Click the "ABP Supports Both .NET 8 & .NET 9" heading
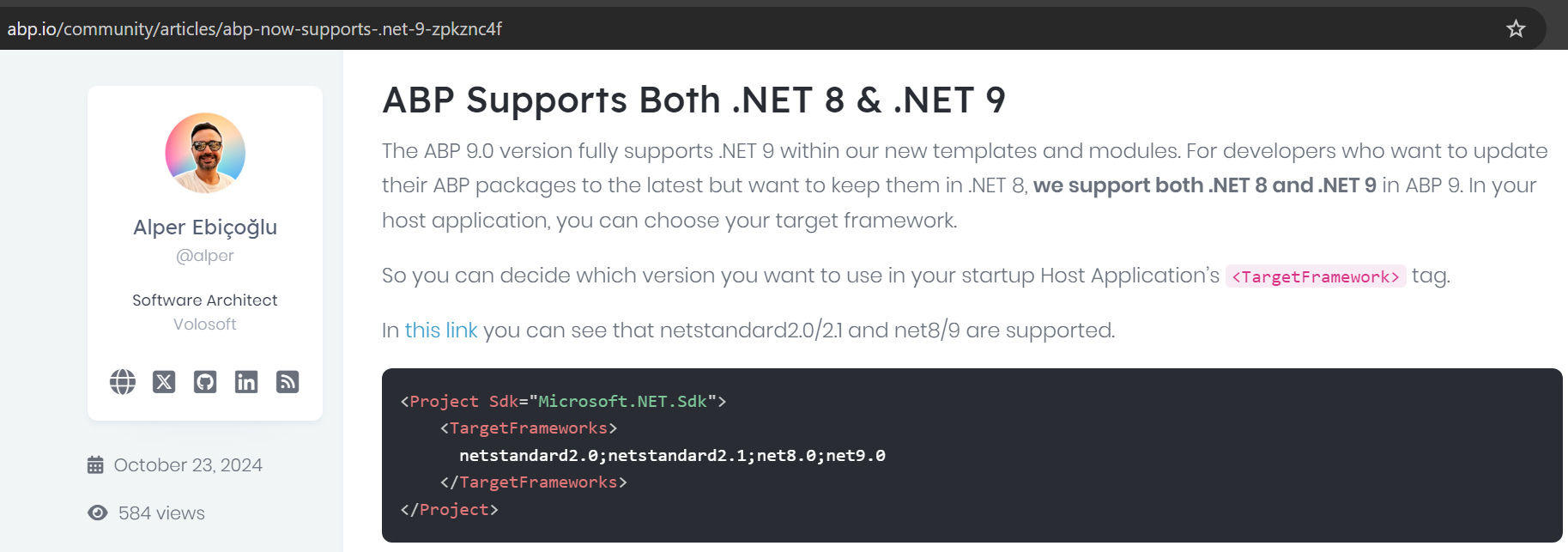Screen dimensions: 1568x552 [693, 100]
